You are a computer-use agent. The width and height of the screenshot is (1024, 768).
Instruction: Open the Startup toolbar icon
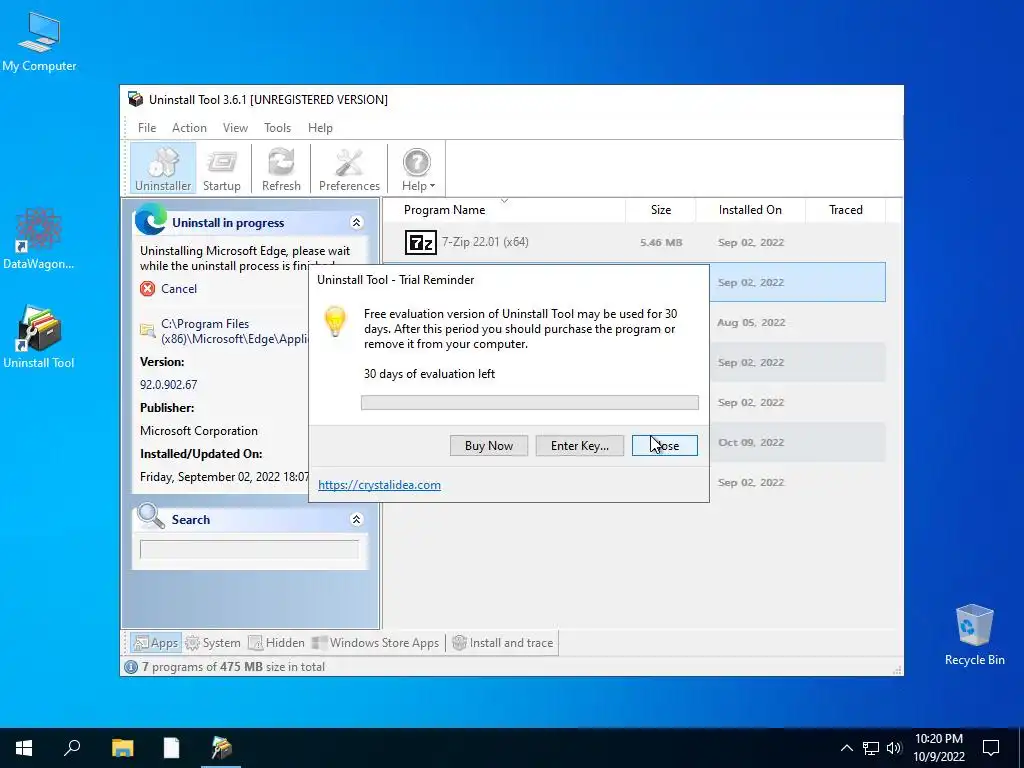(x=221, y=169)
